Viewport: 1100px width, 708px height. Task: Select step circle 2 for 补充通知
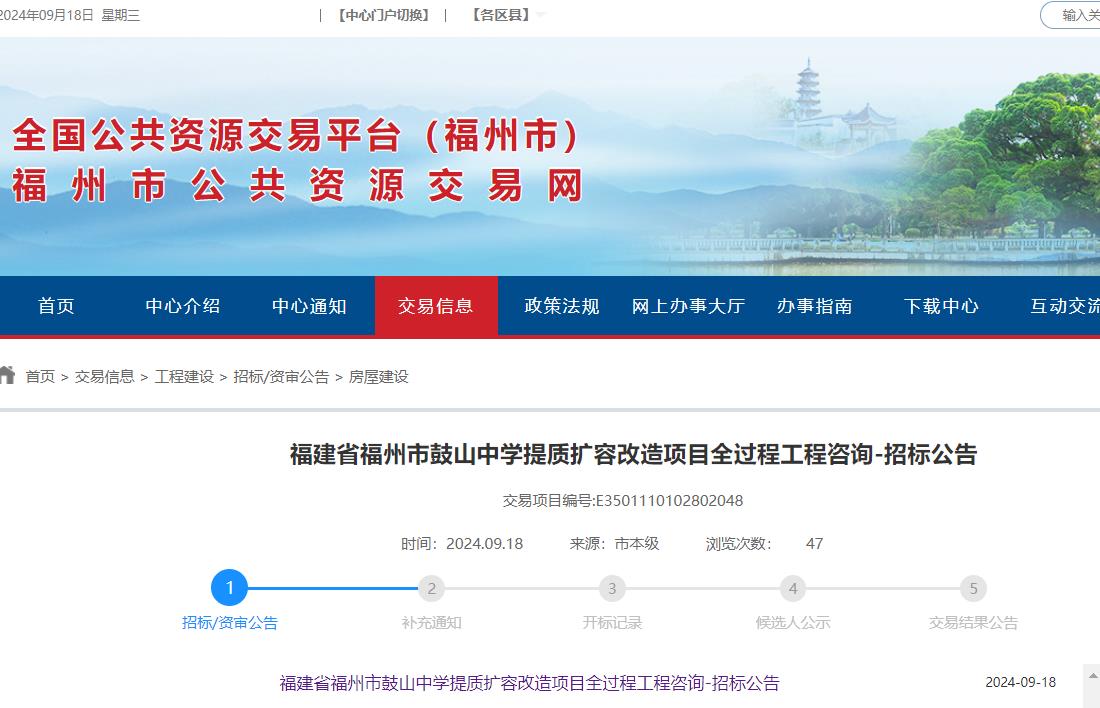click(x=430, y=589)
